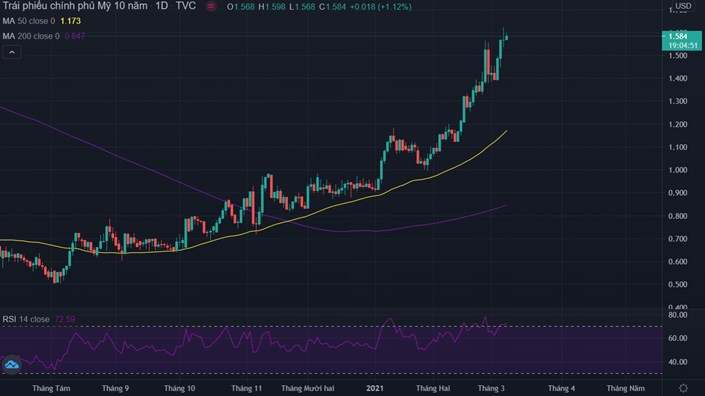Click the low price L1.568

302,7
